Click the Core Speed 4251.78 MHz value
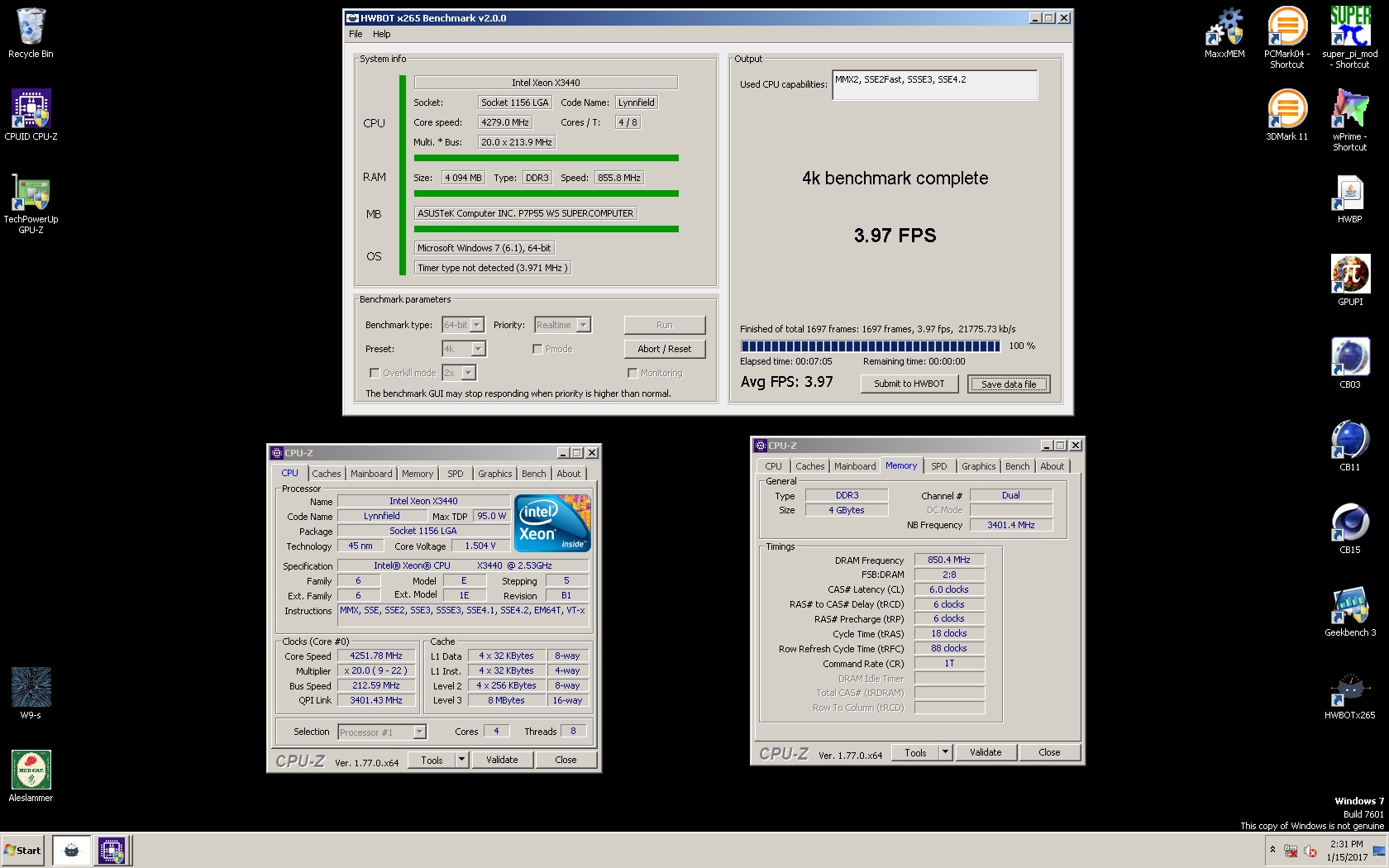Screen dimensions: 1389x868 (376, 656)
